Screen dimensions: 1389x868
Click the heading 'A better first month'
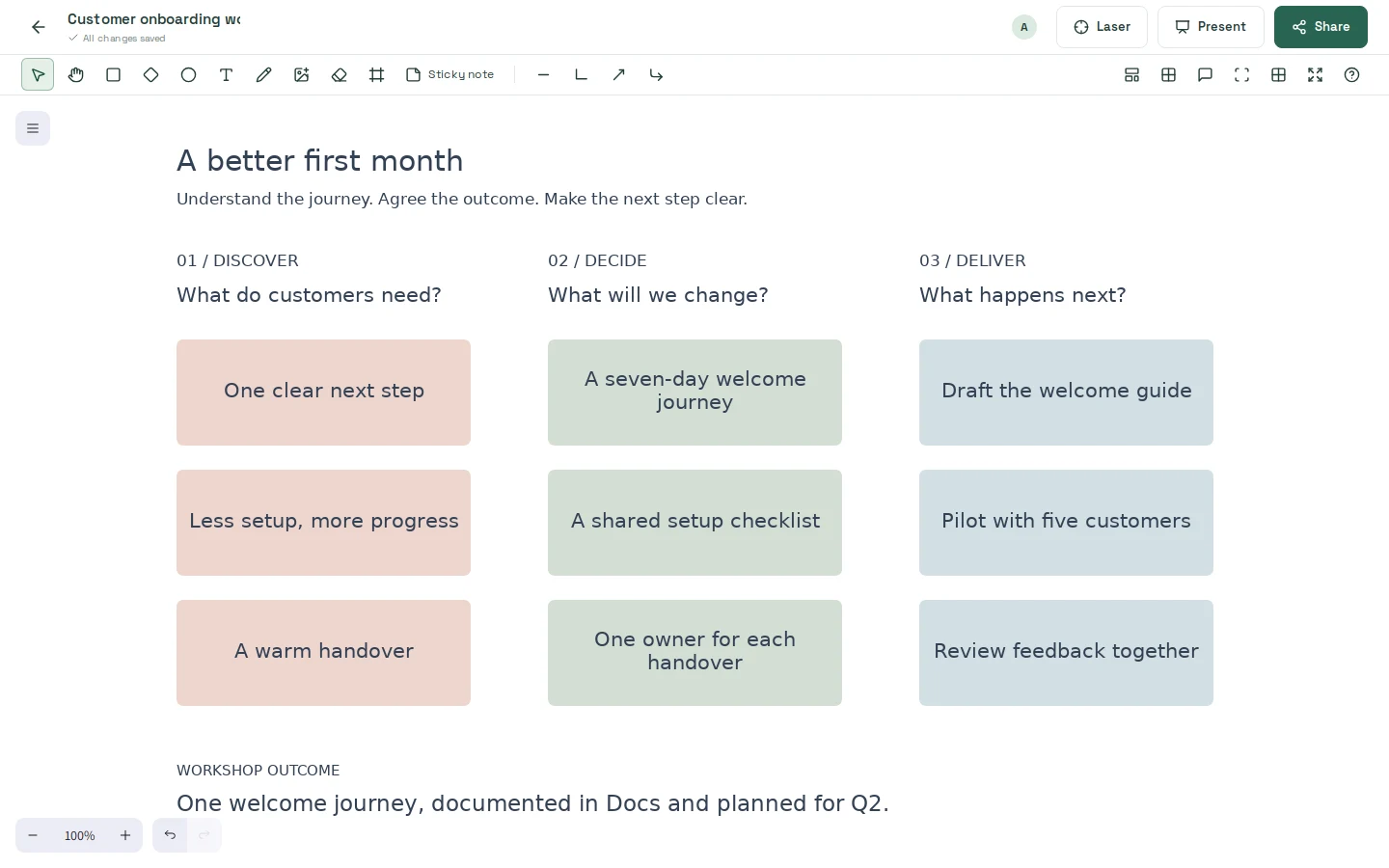[320, 160]
